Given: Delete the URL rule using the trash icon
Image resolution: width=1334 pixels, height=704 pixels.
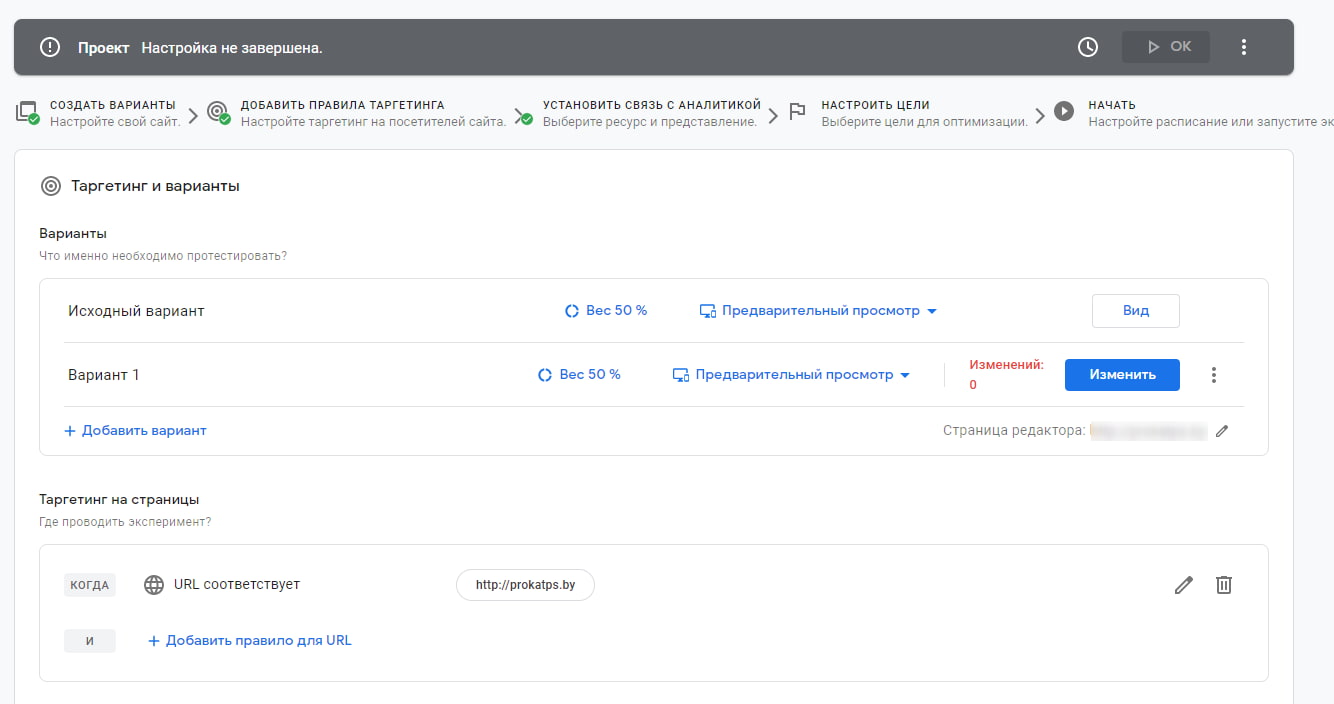Looking at the screenshot, I should (1224, 584).
